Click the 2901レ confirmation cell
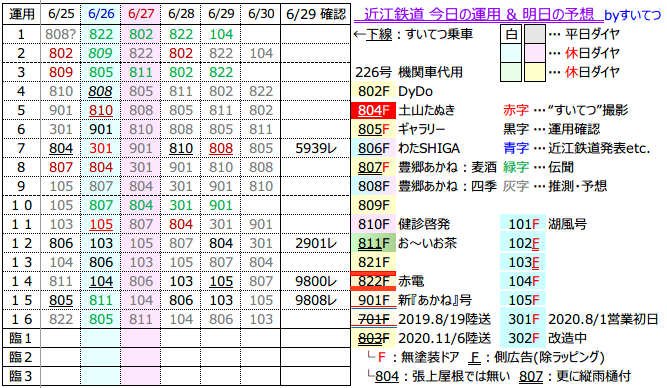The width and height of the screenshot is (667, 388). click(x=316, y=243)
